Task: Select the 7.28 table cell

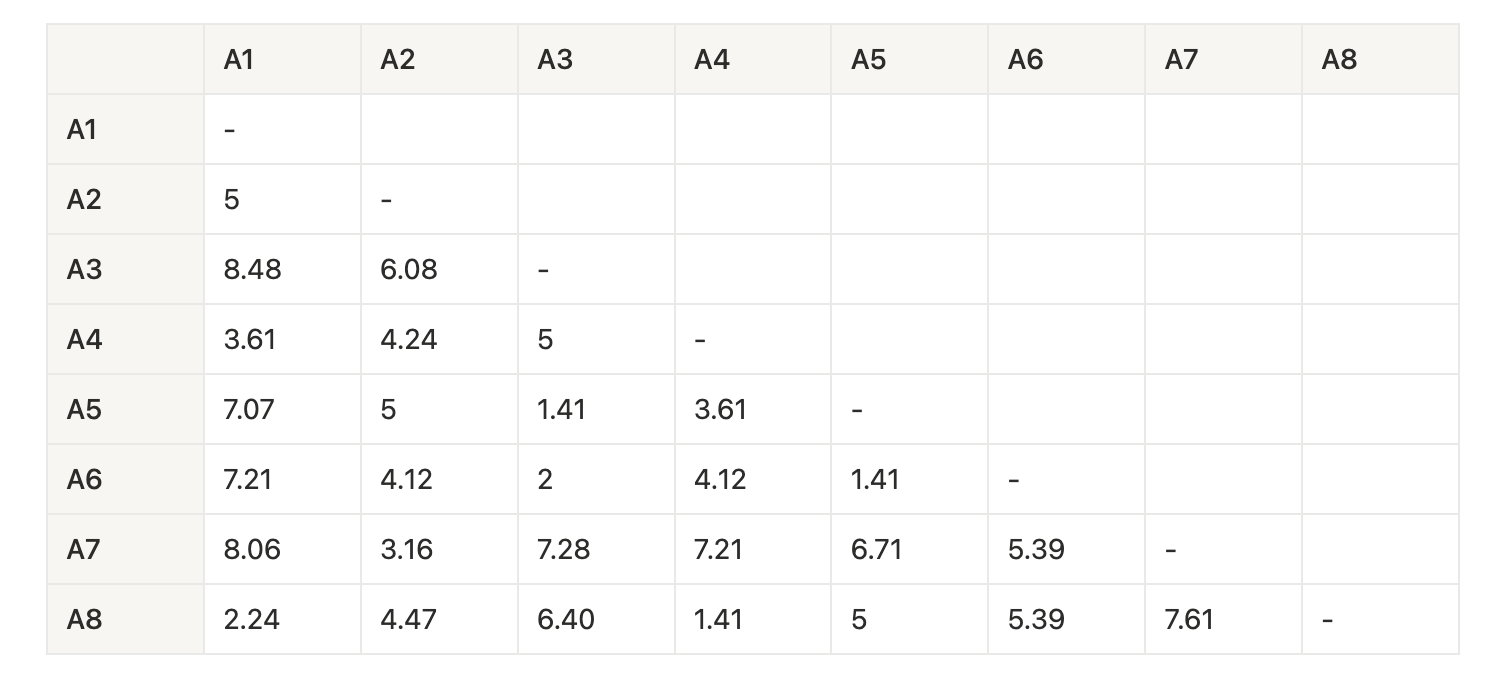Action: point(564,550)
